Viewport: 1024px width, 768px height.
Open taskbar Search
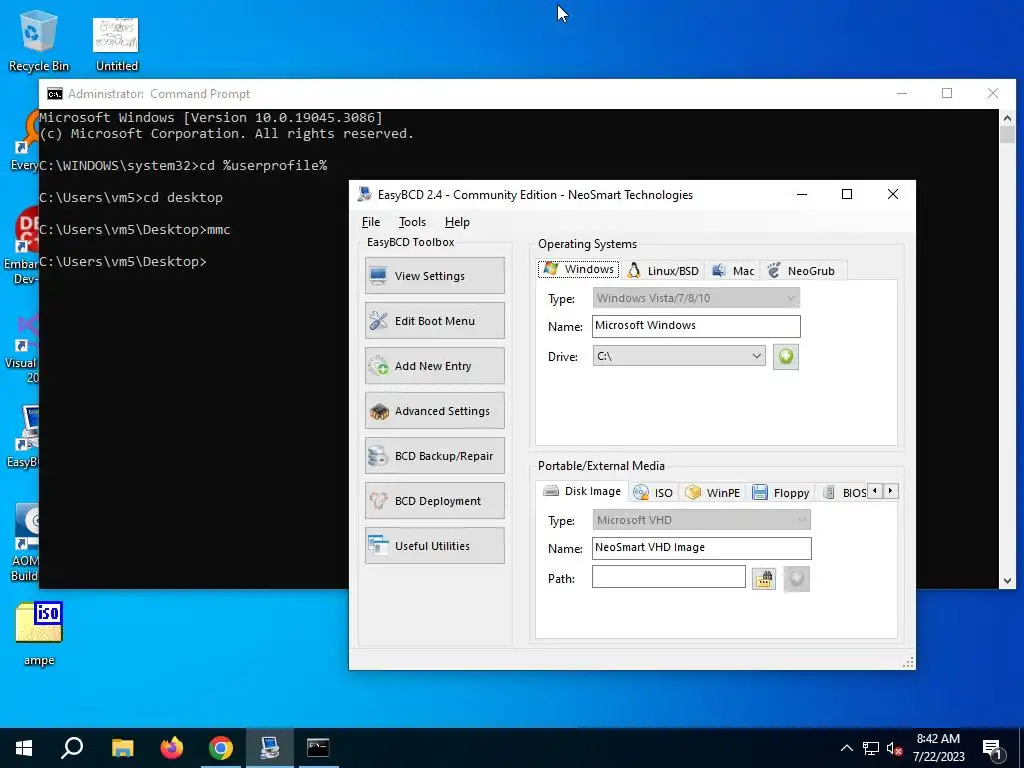pos(72,748)
